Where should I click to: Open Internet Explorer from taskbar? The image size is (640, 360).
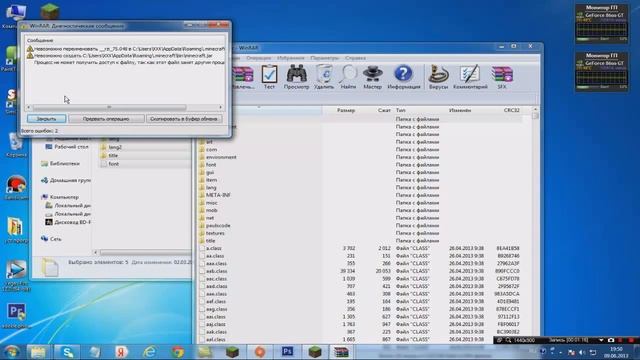click(149, 352)
